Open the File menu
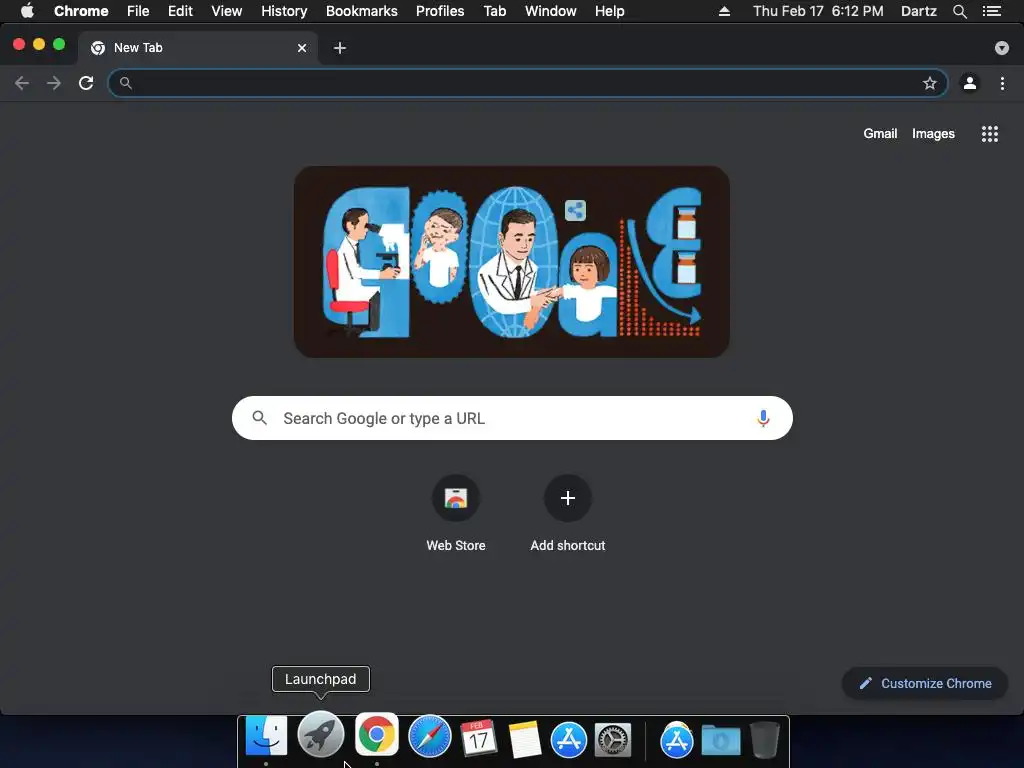Image resolution: width=1024 pixels, height=768 pixels. pyautogui.click(x=138, y=11)
